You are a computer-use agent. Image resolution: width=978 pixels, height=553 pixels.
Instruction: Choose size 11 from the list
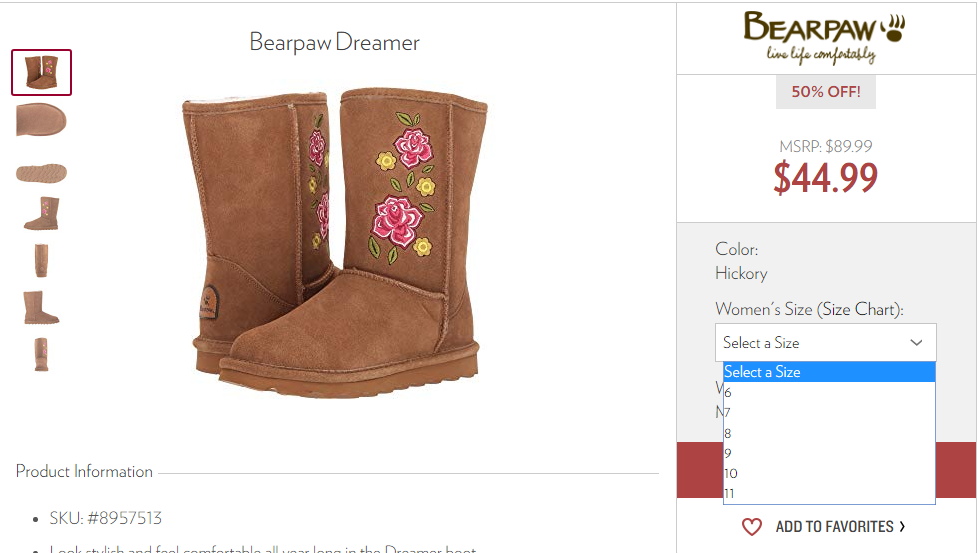point(829,493)
